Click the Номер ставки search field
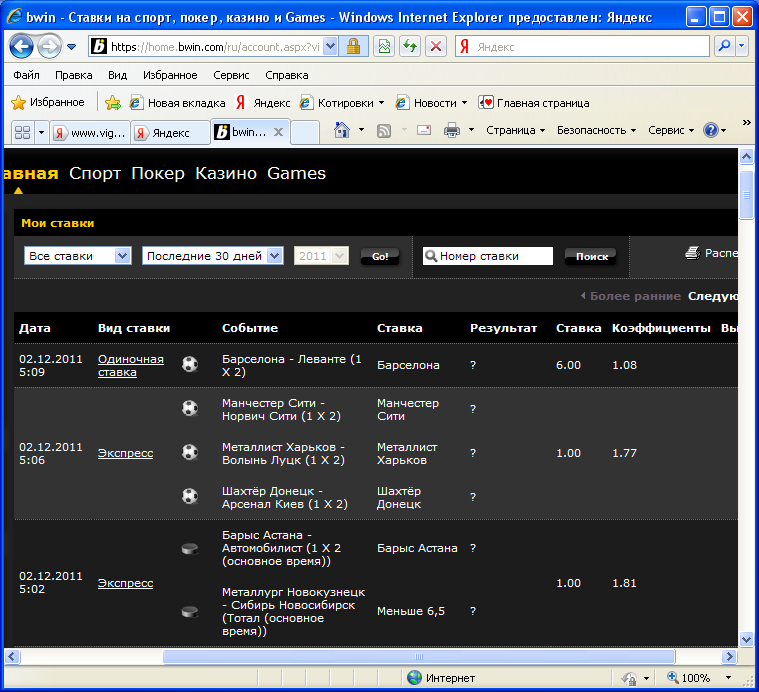Image resolution: width=759 pixels, height=692 pixels. point(487,256)
